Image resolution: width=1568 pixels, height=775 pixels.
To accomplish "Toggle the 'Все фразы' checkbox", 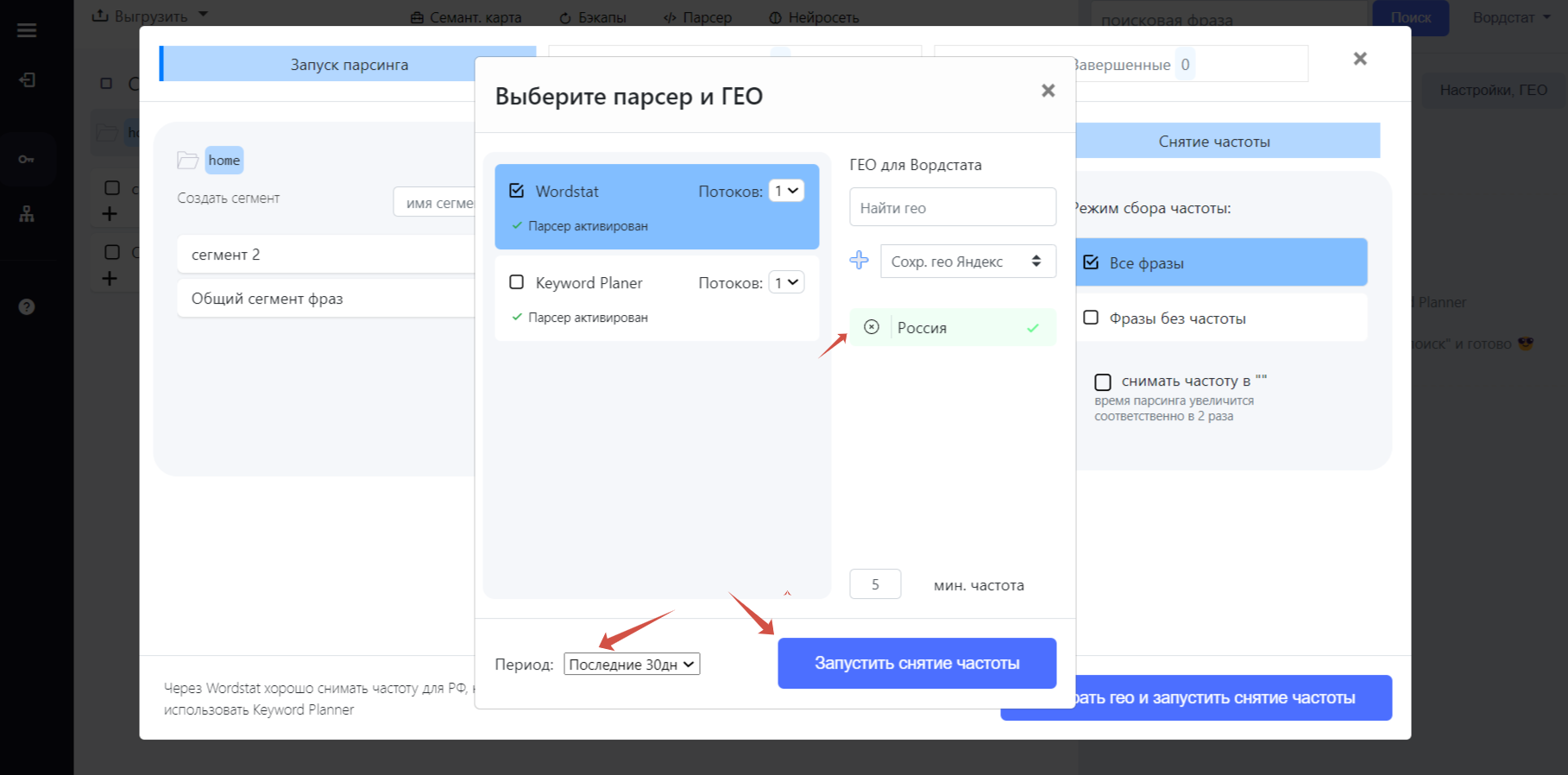I will tap(1091, 262).
